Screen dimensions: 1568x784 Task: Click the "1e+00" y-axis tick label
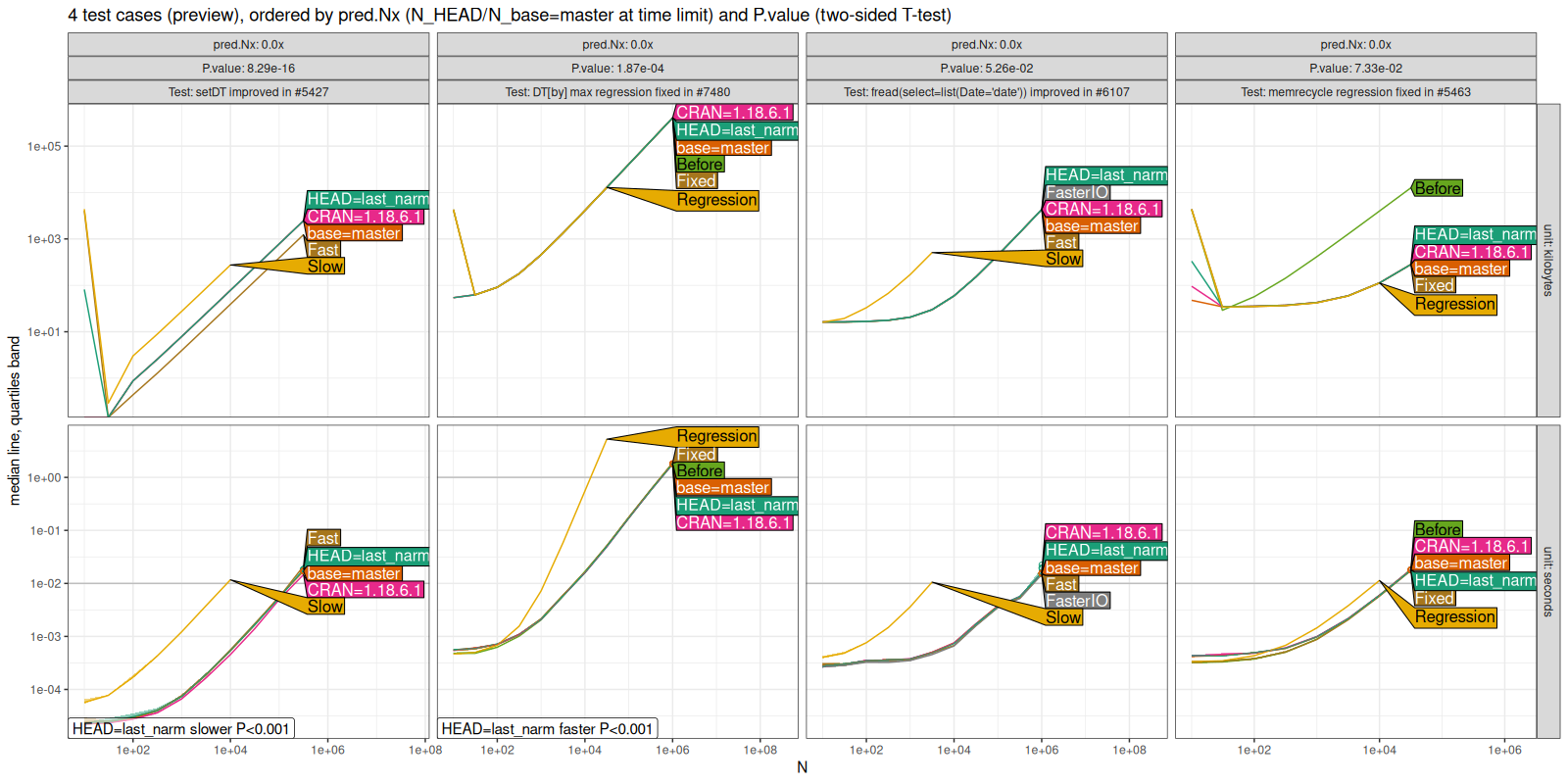pos(45,478)
